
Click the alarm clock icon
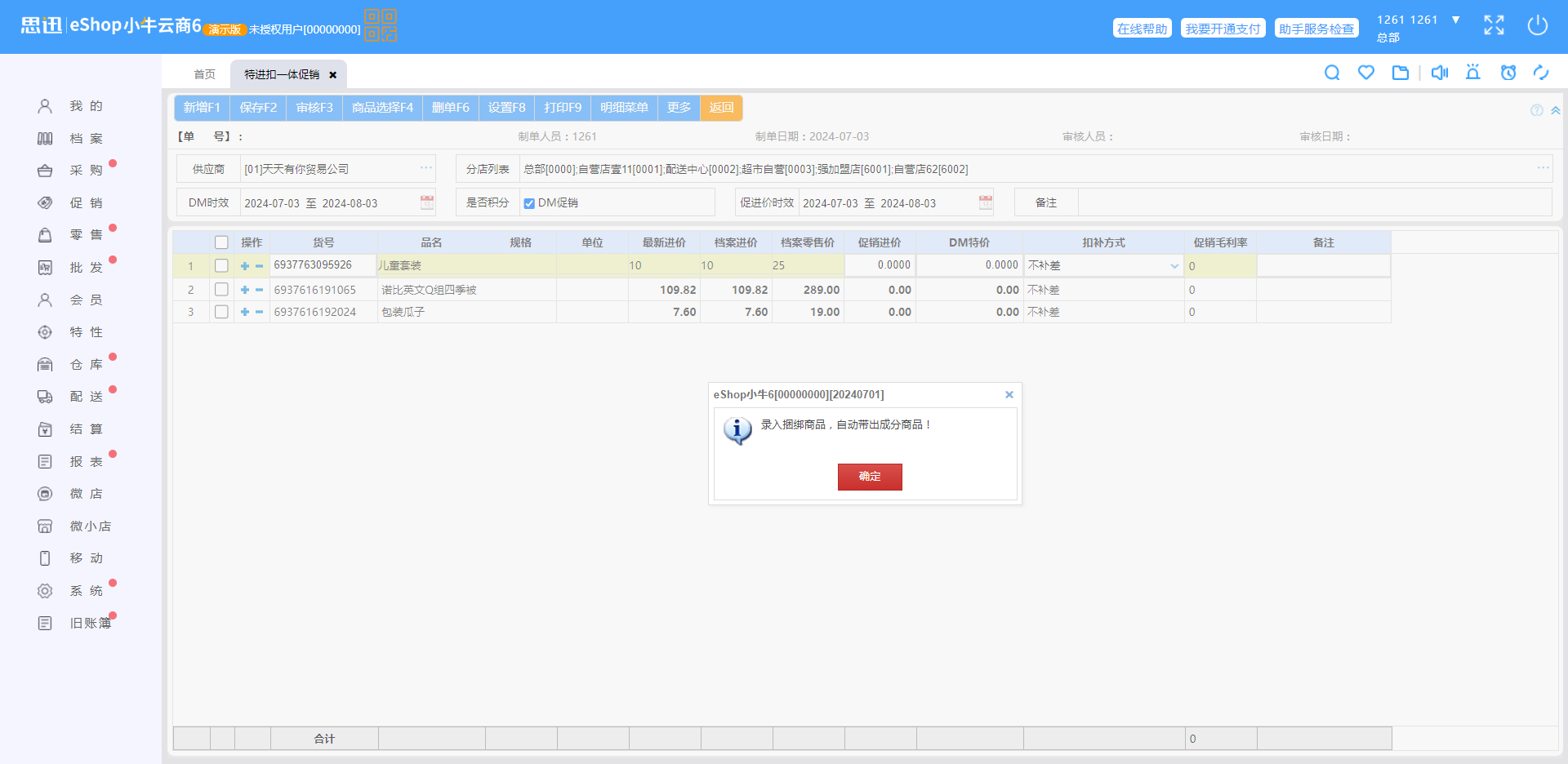(1508, 73)
